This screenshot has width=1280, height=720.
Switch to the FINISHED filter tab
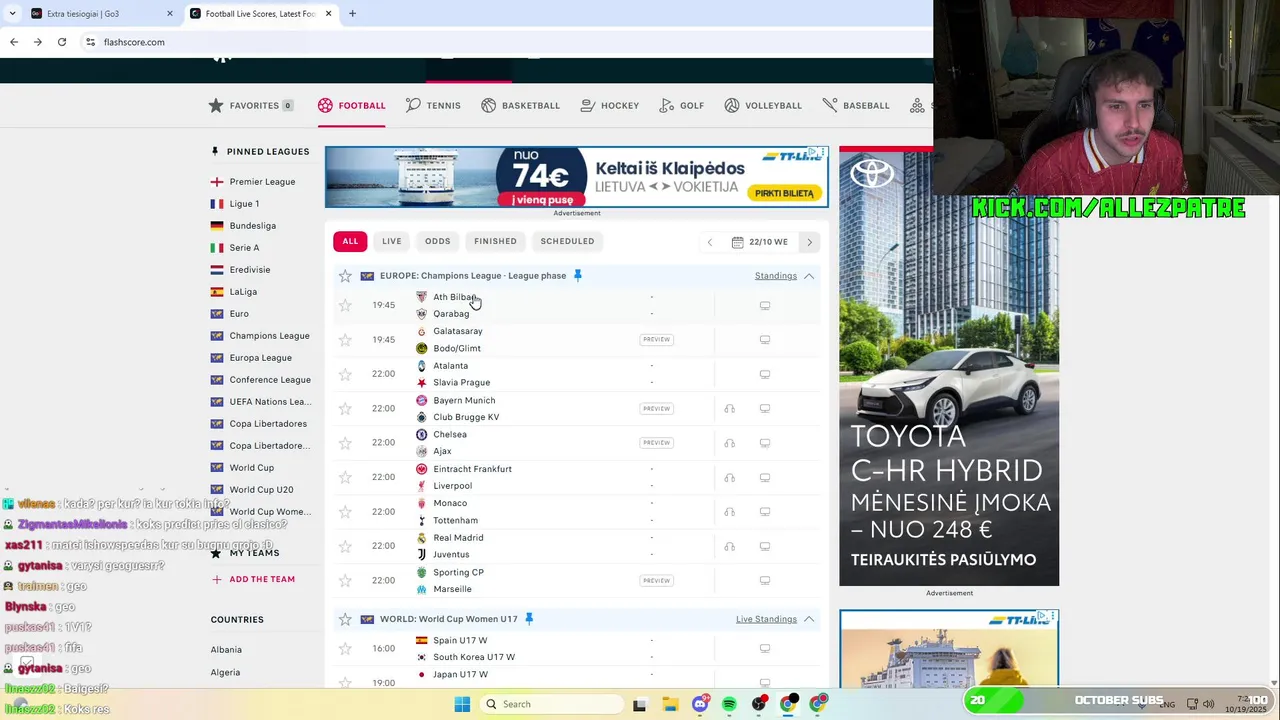pos(496,241)
